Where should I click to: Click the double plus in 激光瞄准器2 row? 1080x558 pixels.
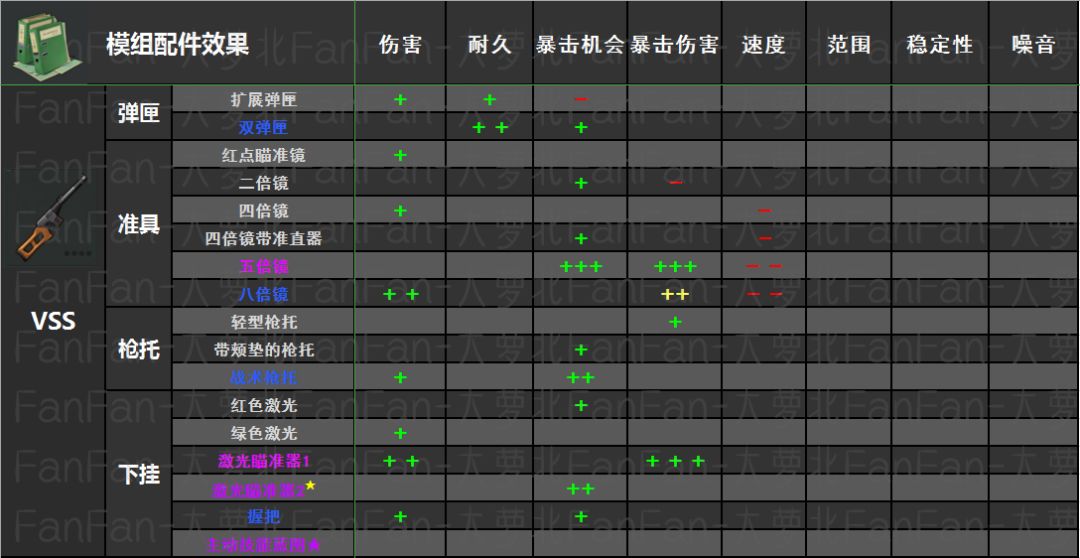click(x=581, y=489)
